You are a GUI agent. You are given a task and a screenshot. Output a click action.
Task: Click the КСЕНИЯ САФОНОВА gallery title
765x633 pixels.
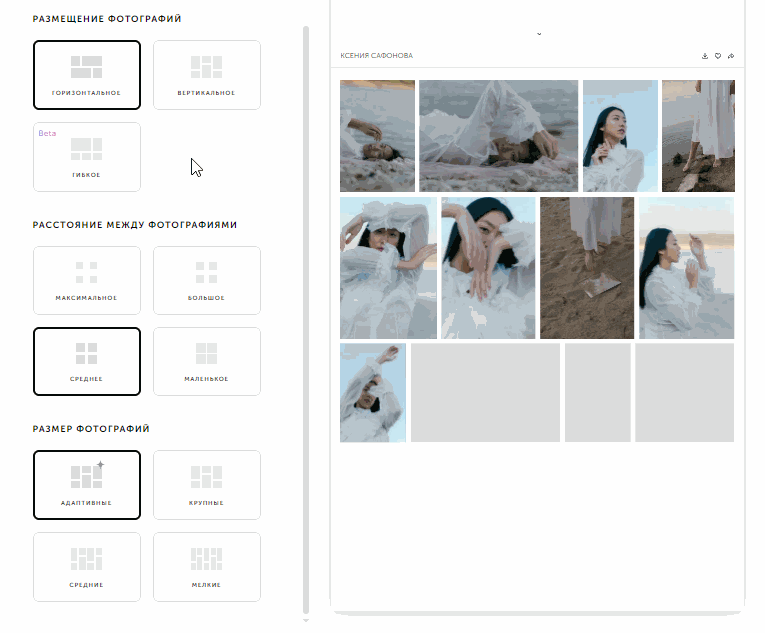pyautogui.click(x=377, y=56)
